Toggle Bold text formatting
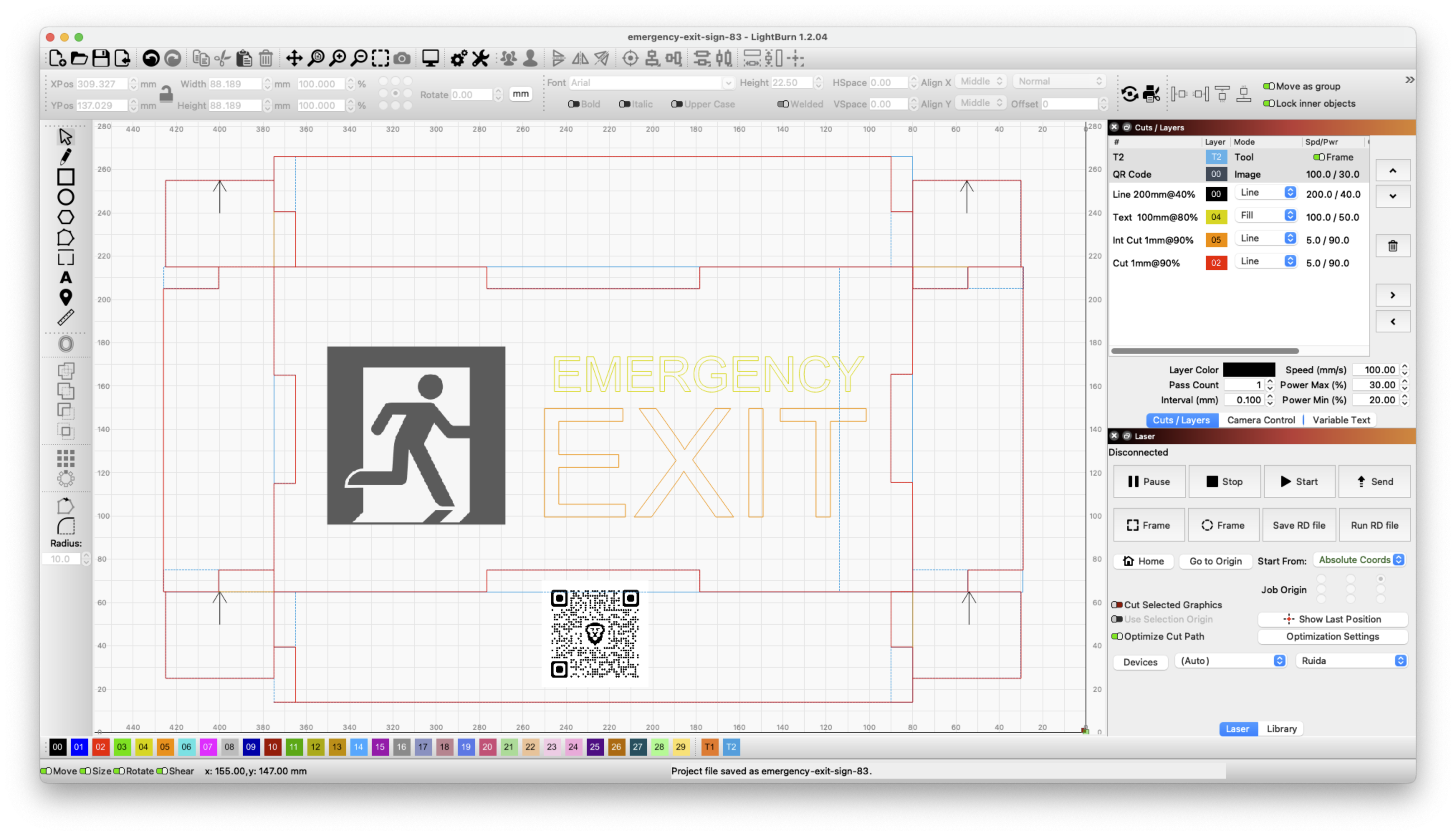 (573, 104)
